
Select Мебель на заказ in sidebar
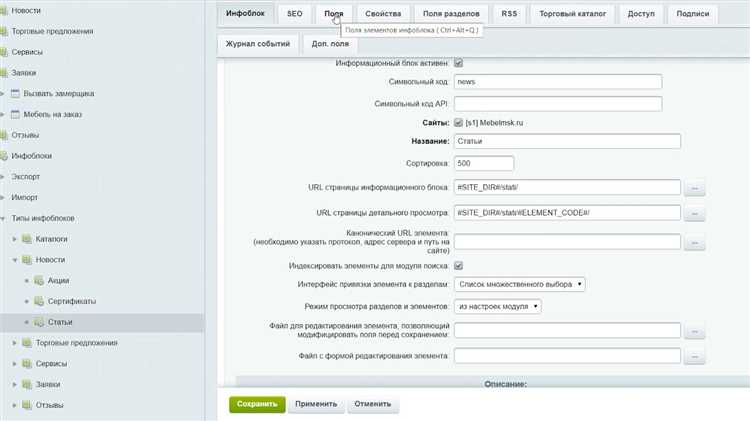pyautogui.click(x=53, y=114)
